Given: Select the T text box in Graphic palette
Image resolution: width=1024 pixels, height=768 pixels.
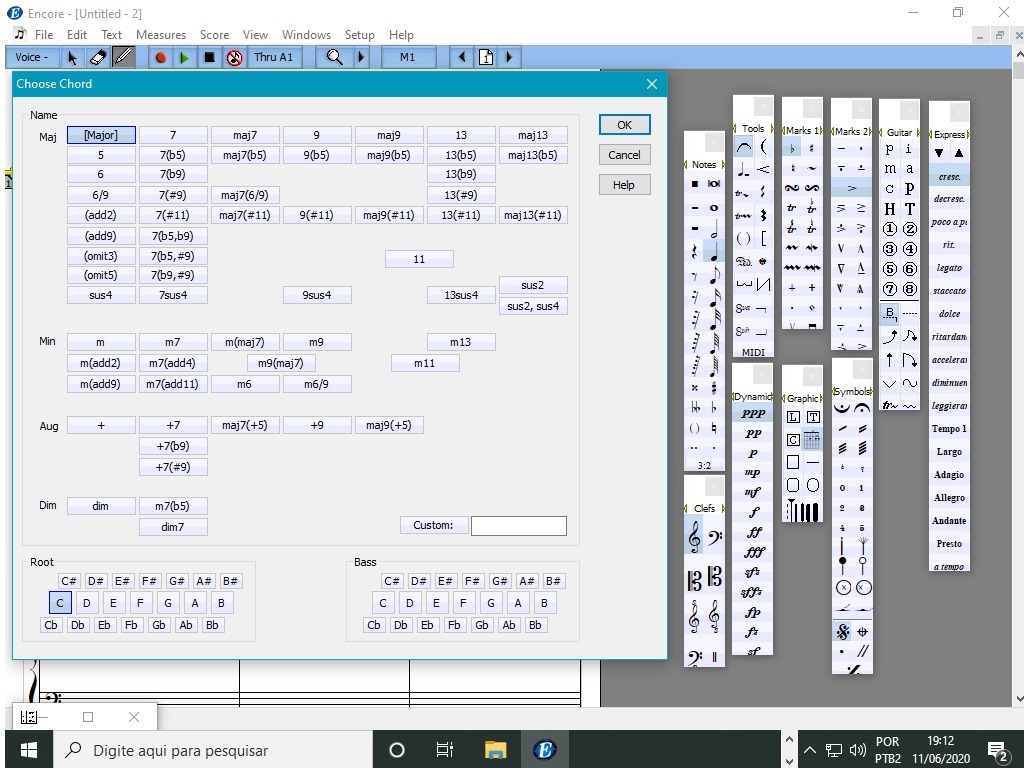Looking at the screenshot, I should click(813, 417).
